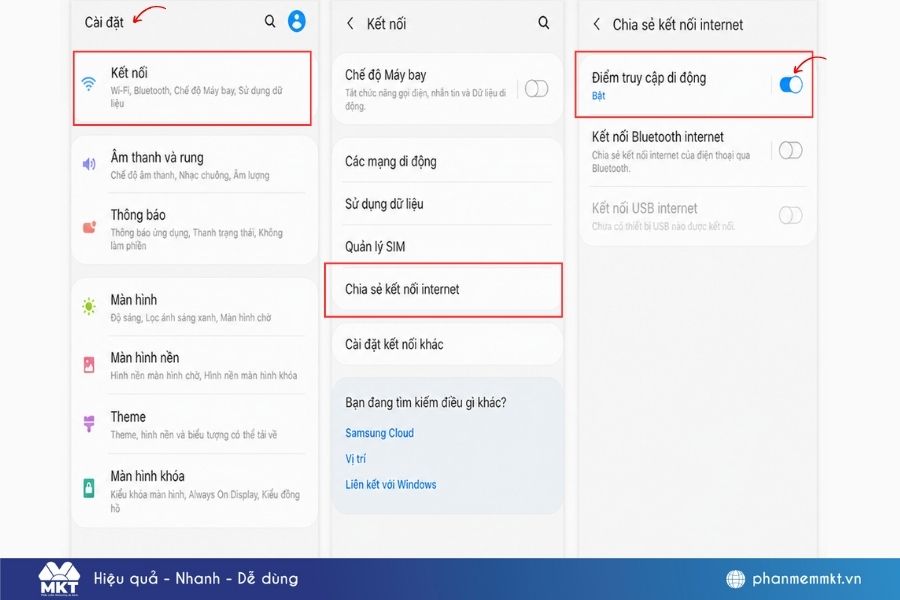Click Bạn đang tìm kiếm điều gì khác? text

tap(425, 402)
